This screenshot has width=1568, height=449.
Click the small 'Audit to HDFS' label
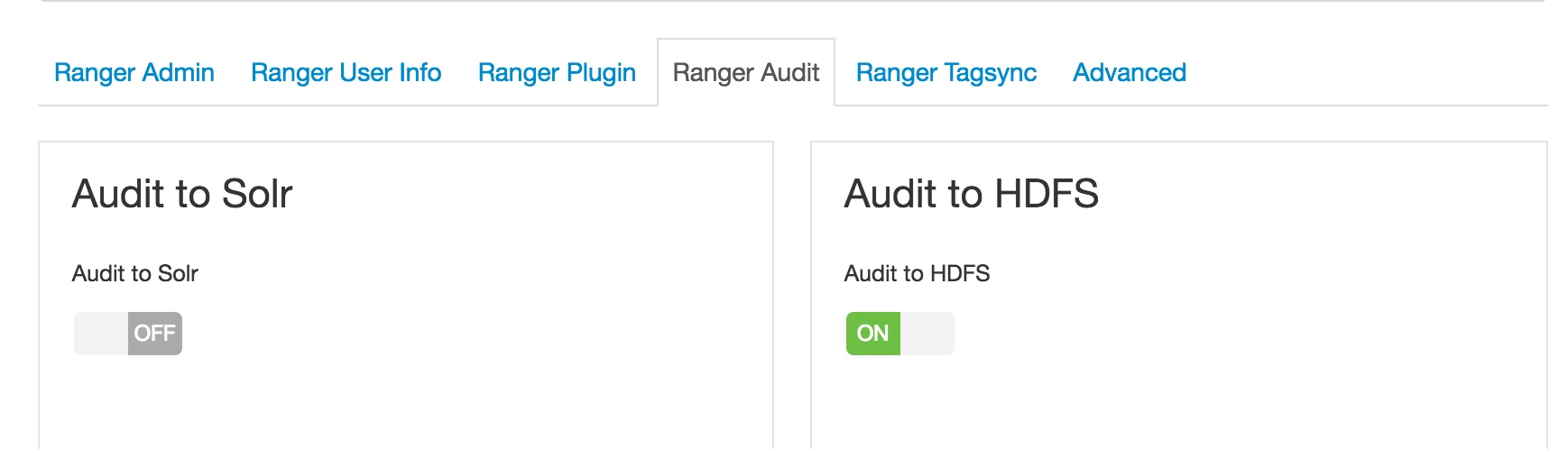(917, 273)
